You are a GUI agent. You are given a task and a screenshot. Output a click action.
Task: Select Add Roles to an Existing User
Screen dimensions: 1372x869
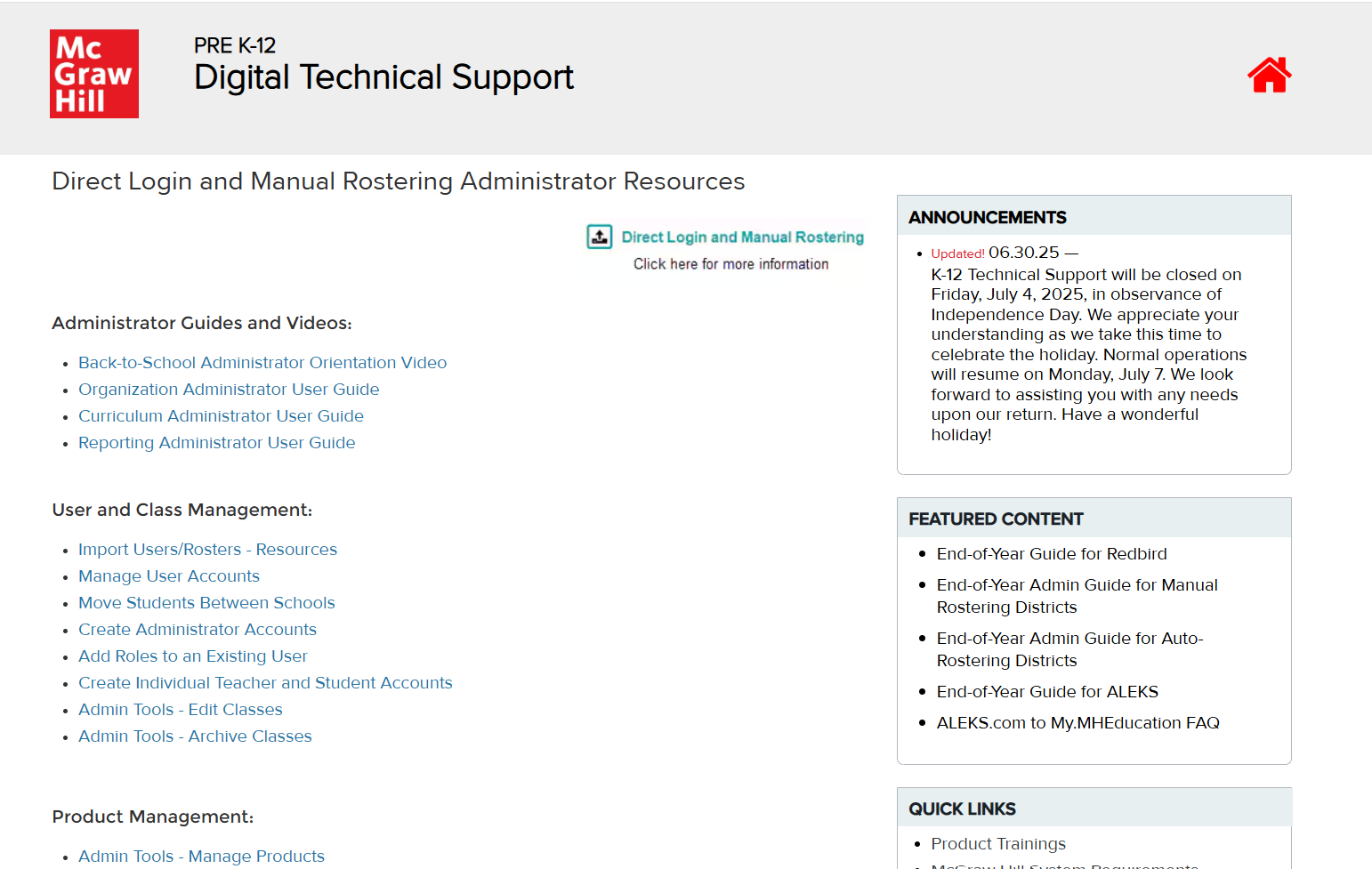click(x=193, y=656)
